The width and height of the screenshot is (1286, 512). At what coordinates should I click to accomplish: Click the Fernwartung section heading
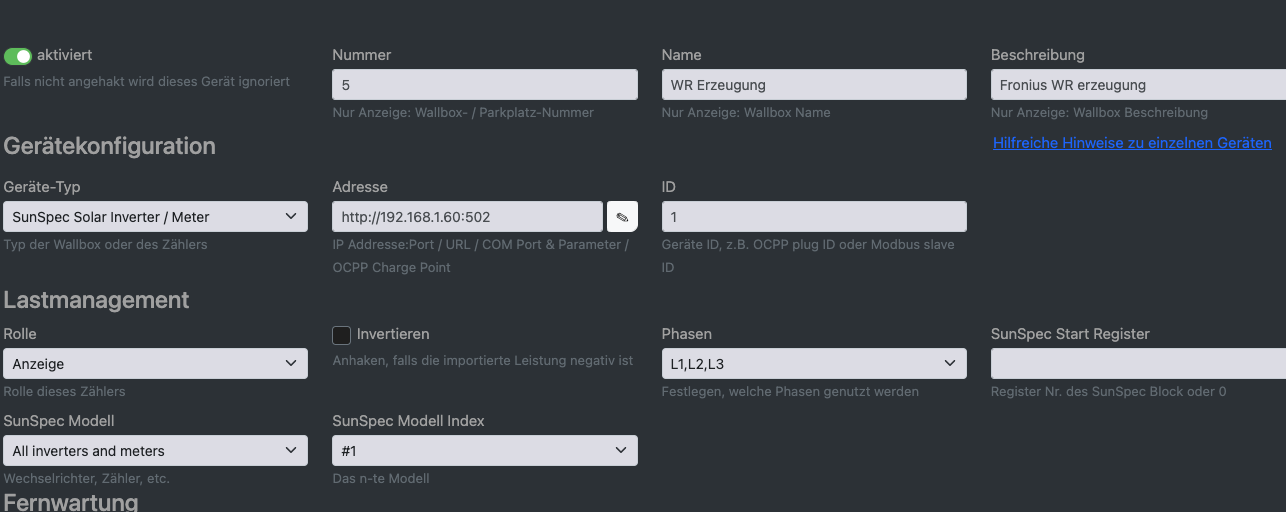[71, 501]
